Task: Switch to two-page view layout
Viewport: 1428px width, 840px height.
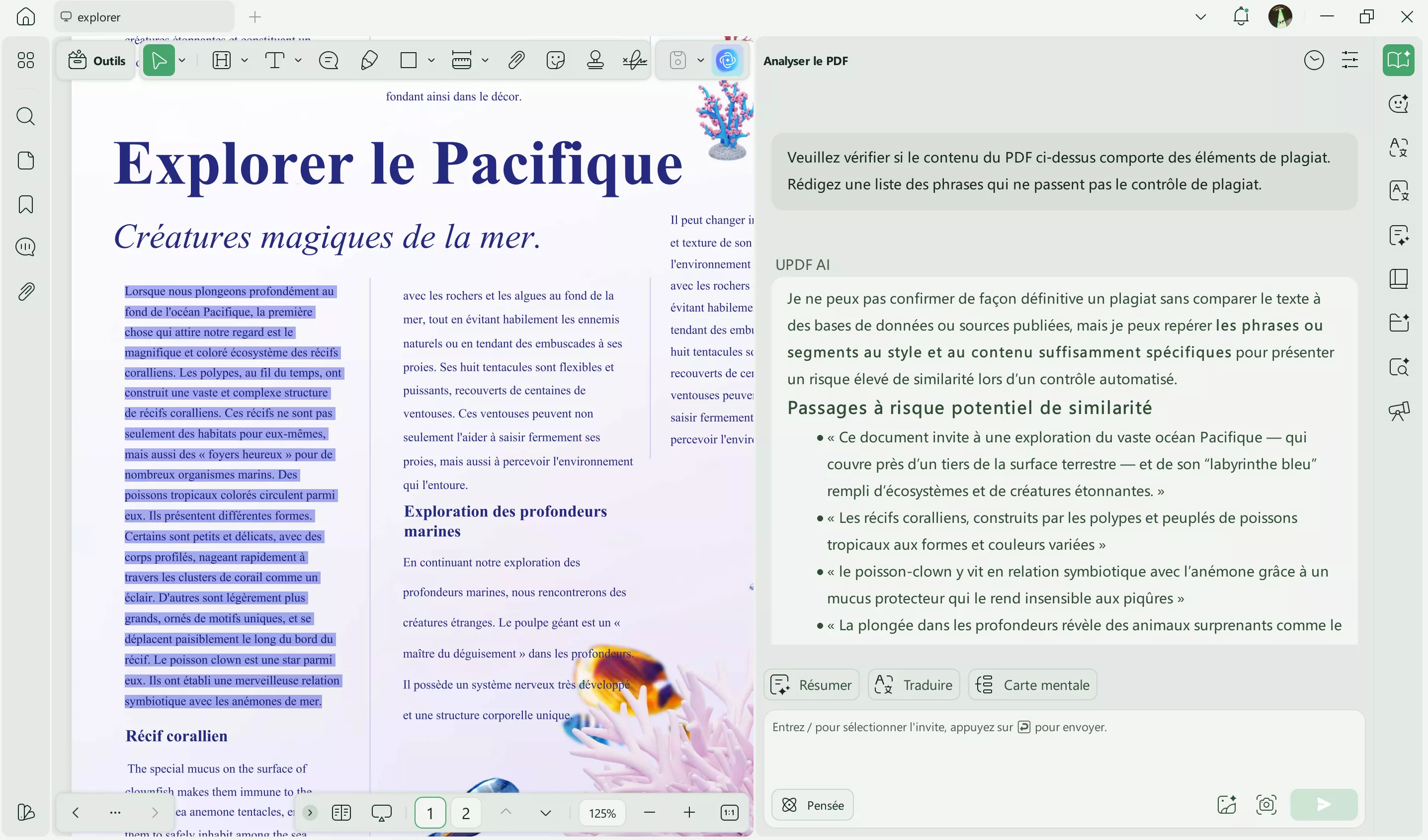Action: (341, 812)
